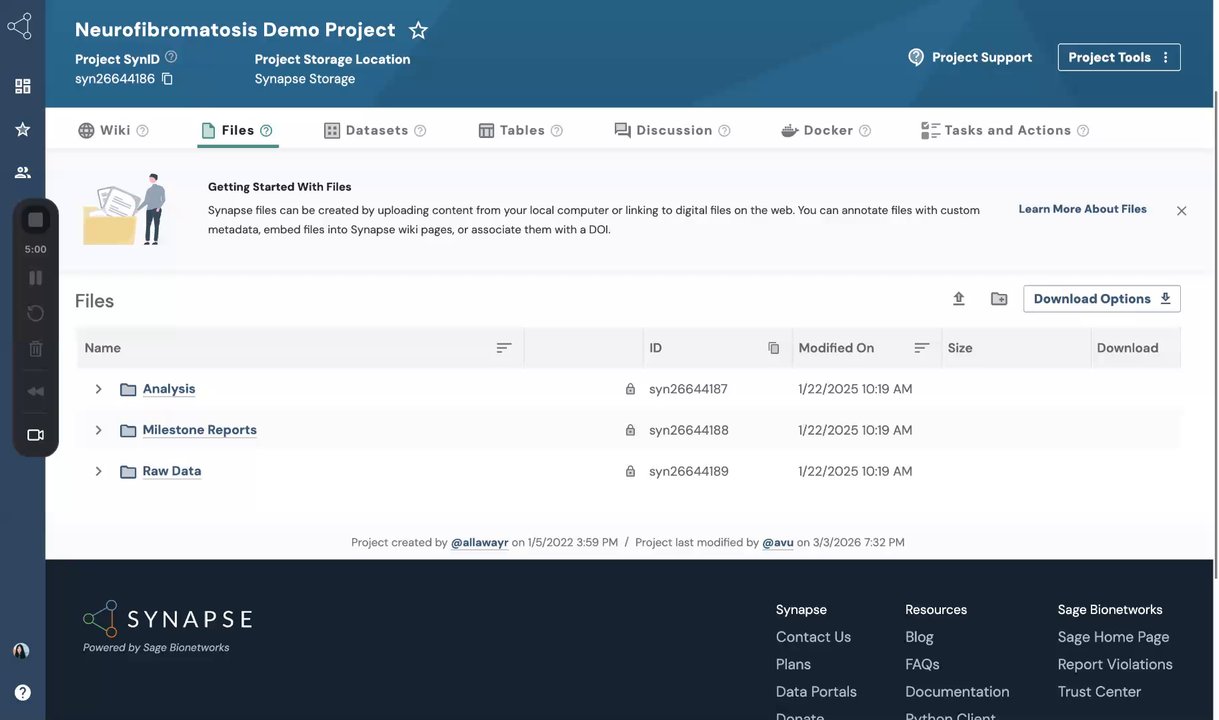Click the add new folder icon

(999, 299)
